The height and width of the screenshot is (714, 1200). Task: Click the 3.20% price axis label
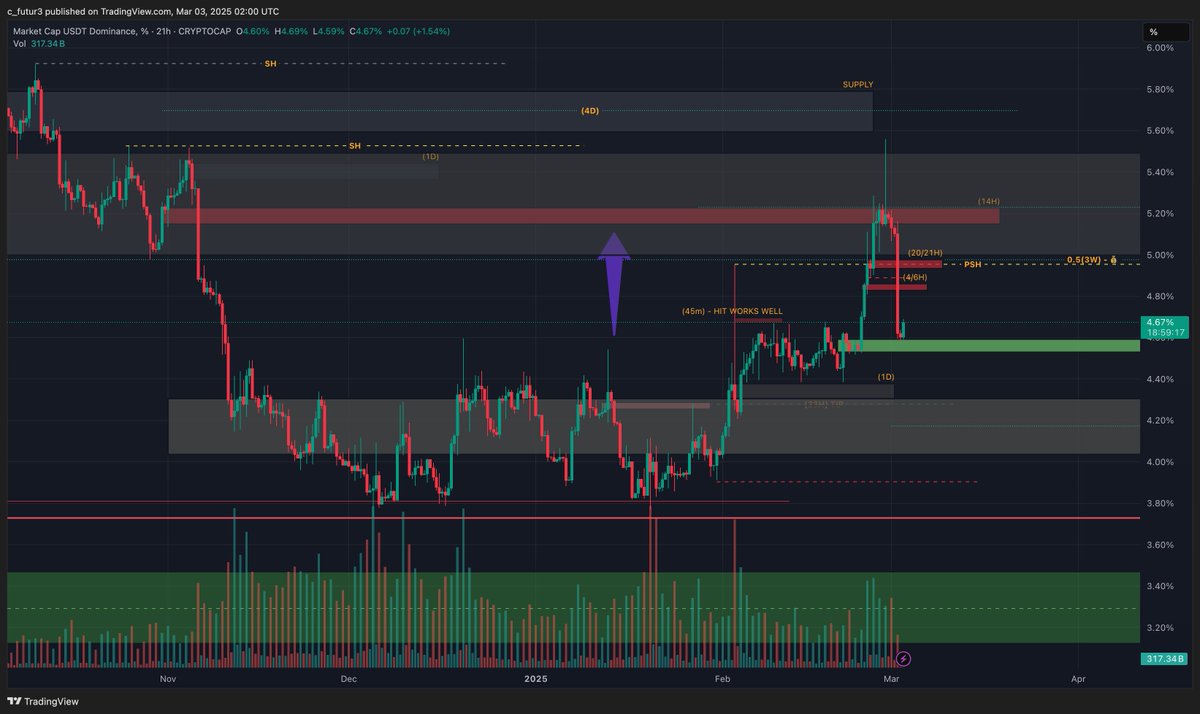[x=1160, y=628]
